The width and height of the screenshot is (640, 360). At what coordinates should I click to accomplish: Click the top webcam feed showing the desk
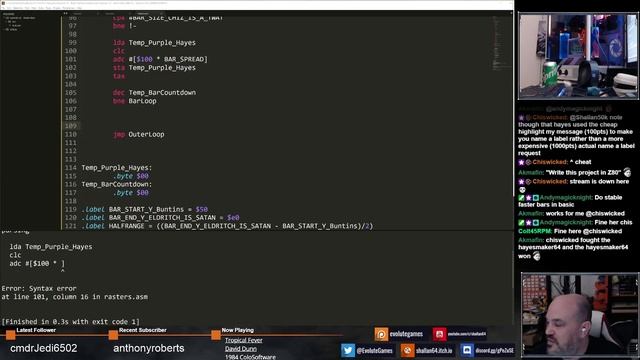(578, 56)
